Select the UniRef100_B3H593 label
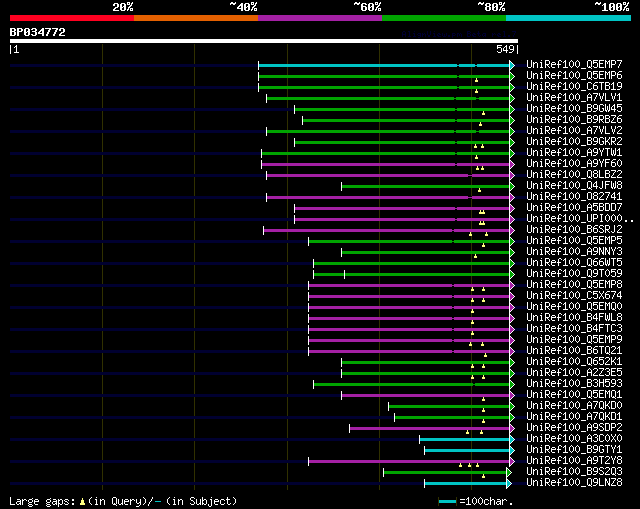Image resolution: width=640 pixels, height=509 pixels. [574, 384]
